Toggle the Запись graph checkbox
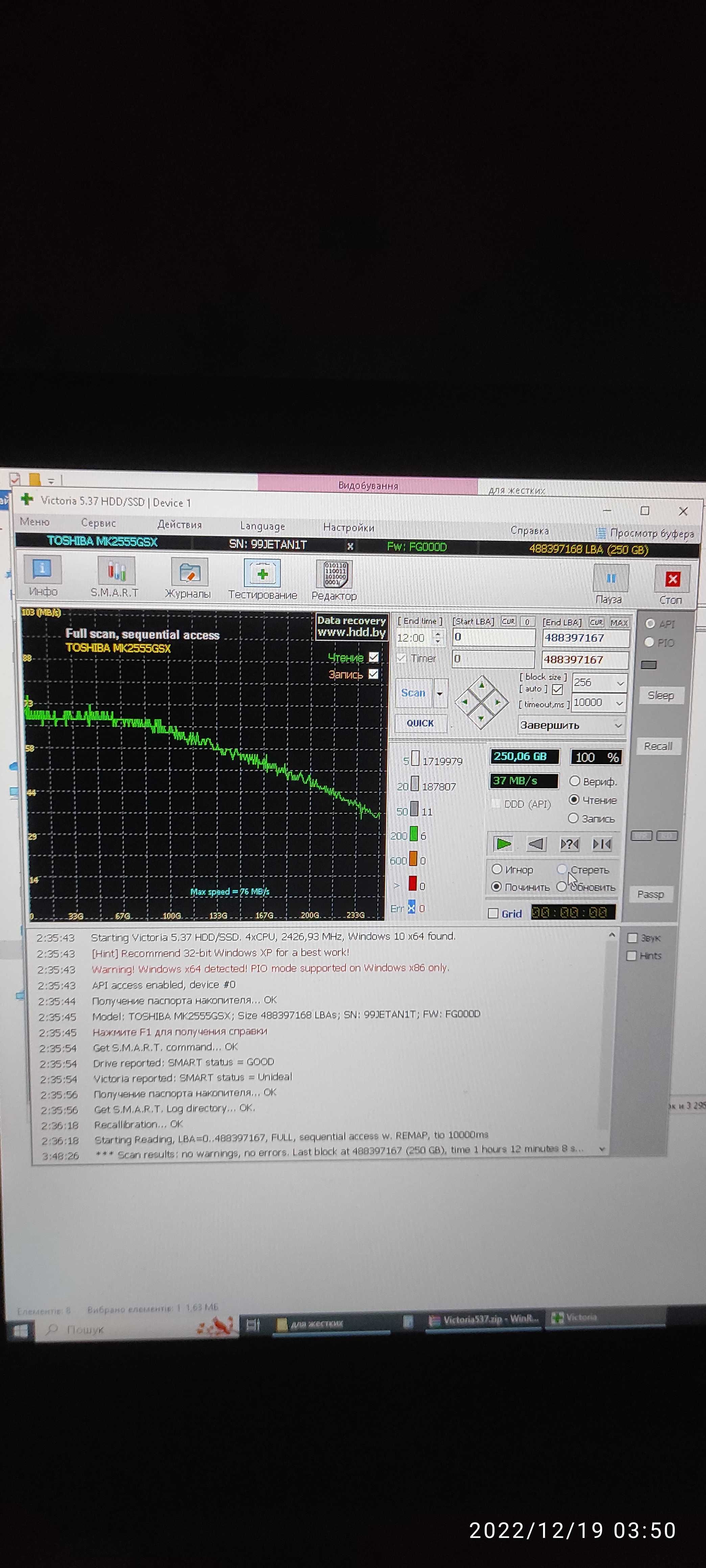Viewport: 706px width, 1568px height. (x=373, y=674)
